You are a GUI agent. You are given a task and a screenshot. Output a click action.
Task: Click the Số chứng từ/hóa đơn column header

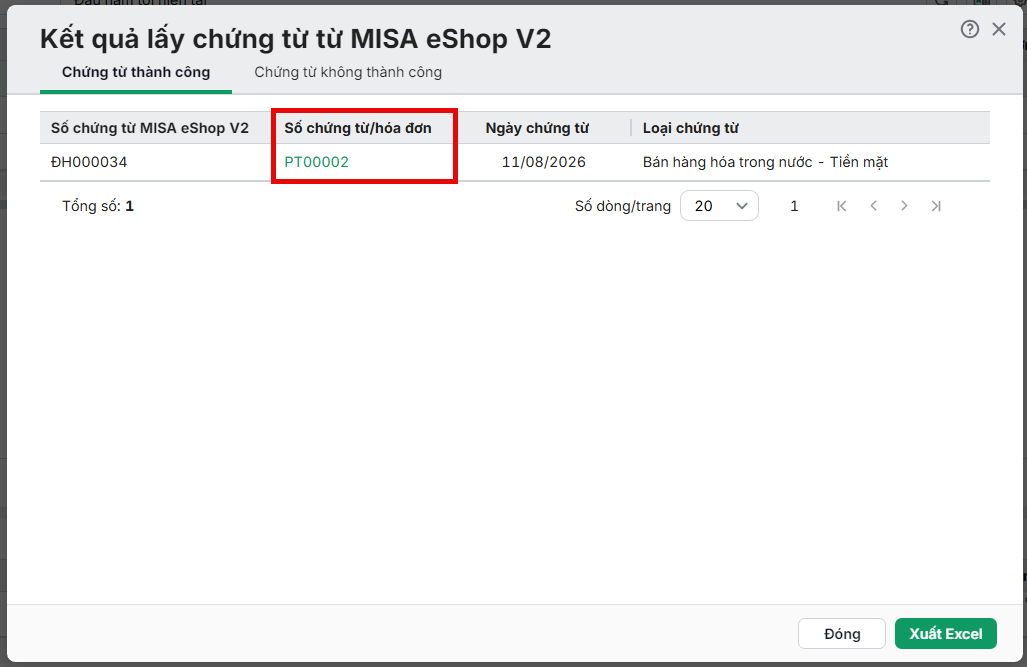358,128
